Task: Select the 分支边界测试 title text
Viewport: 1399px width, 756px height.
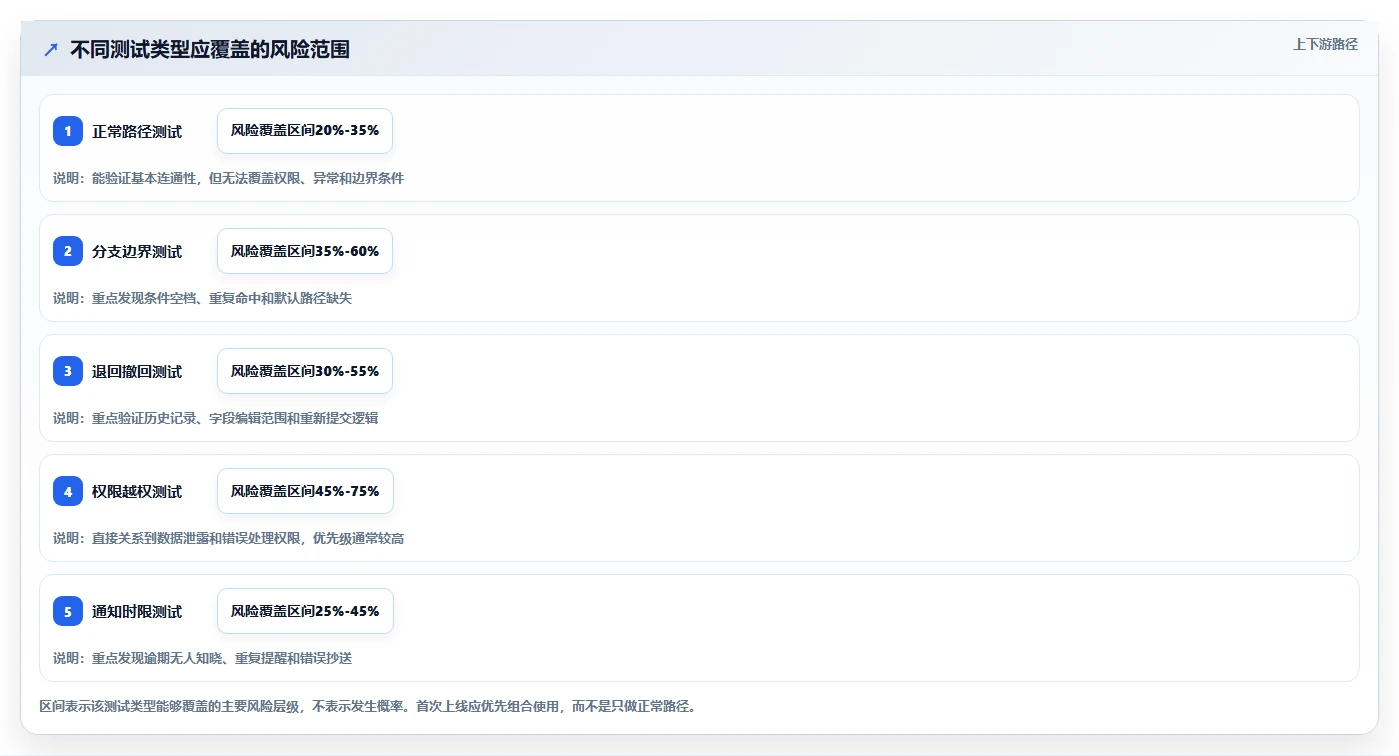Action: pyautogui.click(x=137, y=251)
